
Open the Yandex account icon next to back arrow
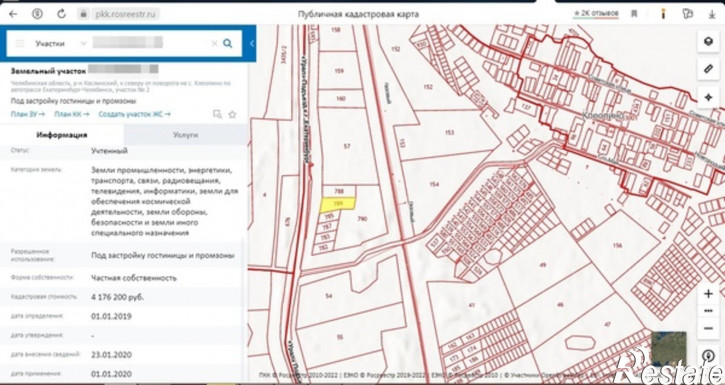pos(37,14)
